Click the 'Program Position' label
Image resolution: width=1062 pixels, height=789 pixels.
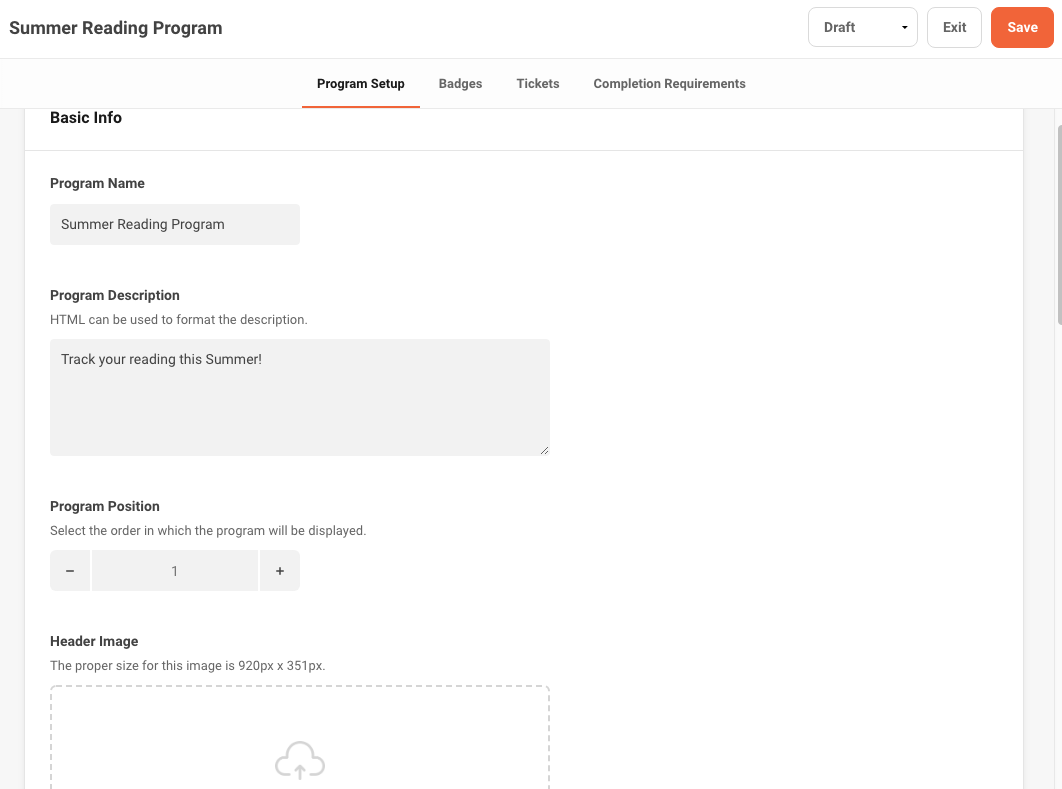pyautogui.click(x=105, y=506)
